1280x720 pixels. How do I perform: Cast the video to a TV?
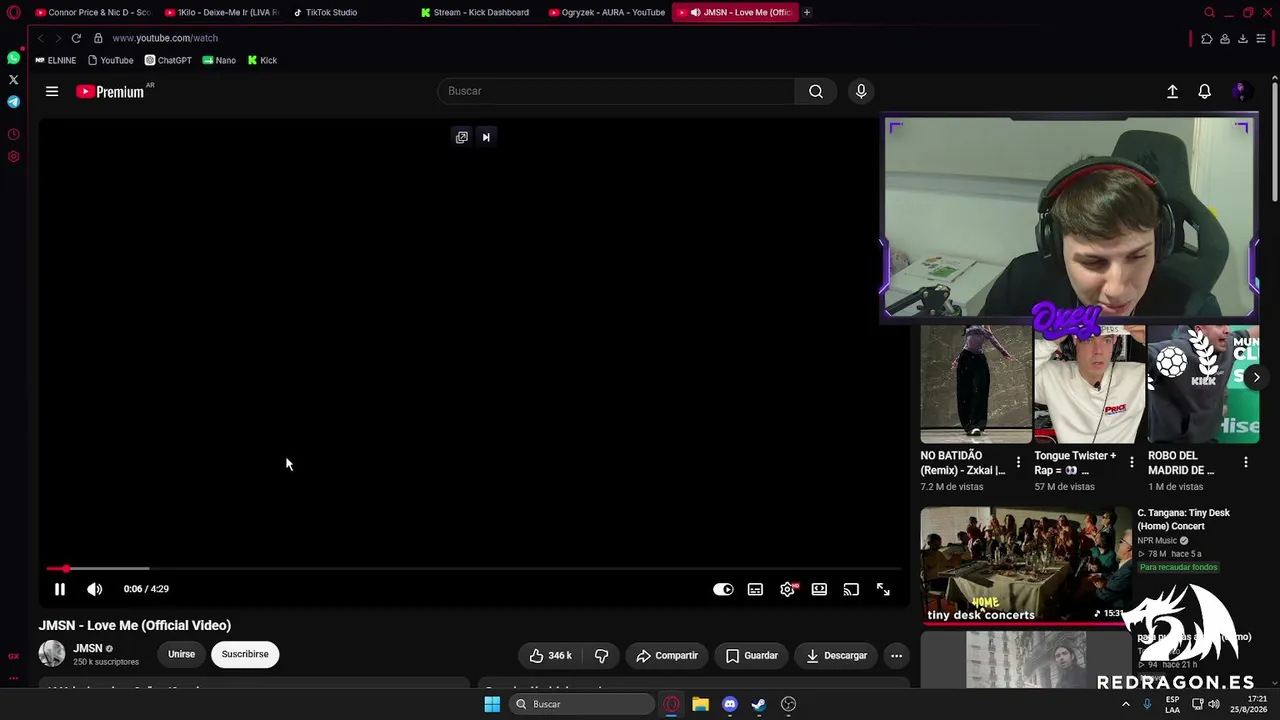851,589
